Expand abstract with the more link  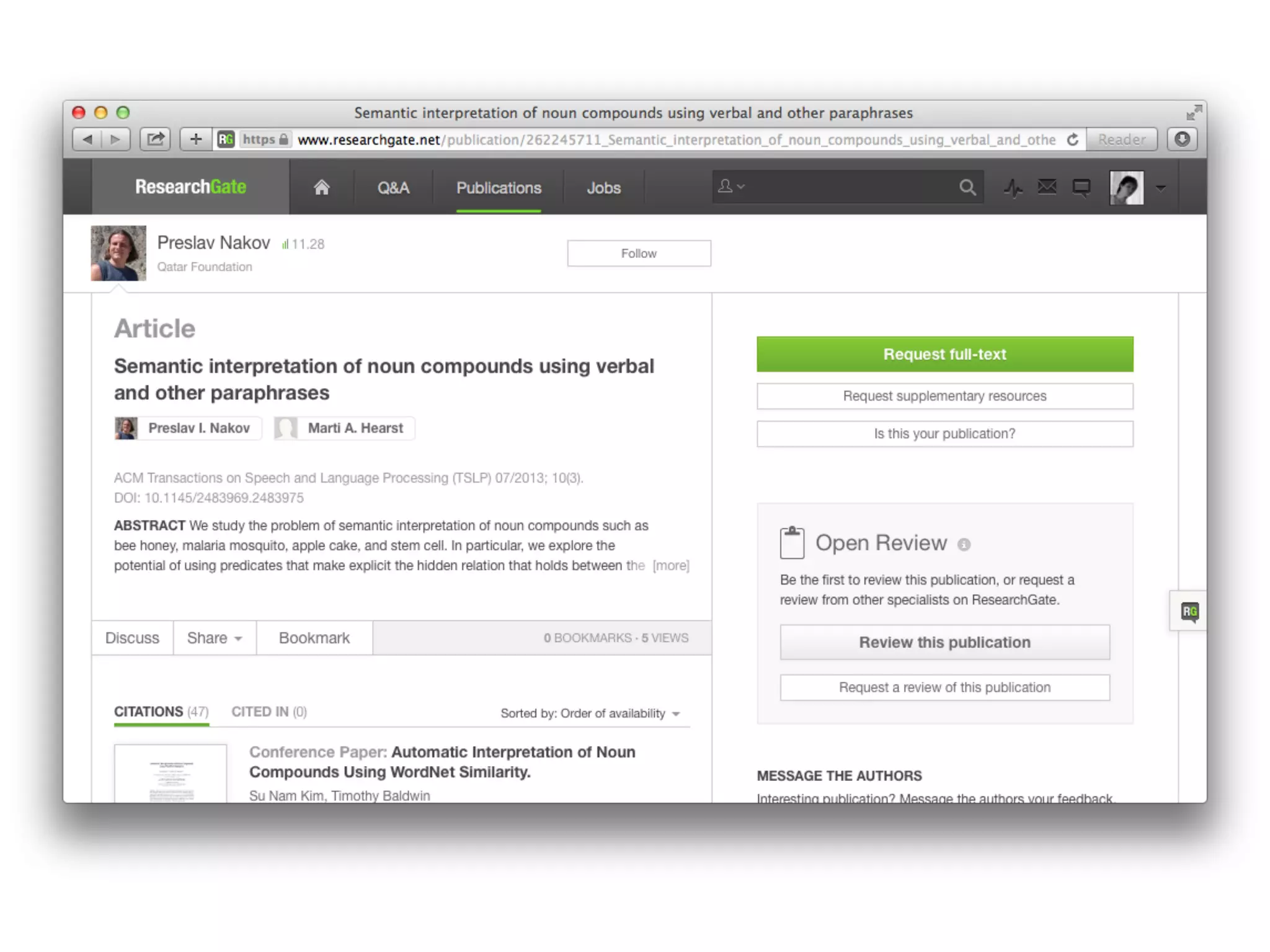[671, 565]
